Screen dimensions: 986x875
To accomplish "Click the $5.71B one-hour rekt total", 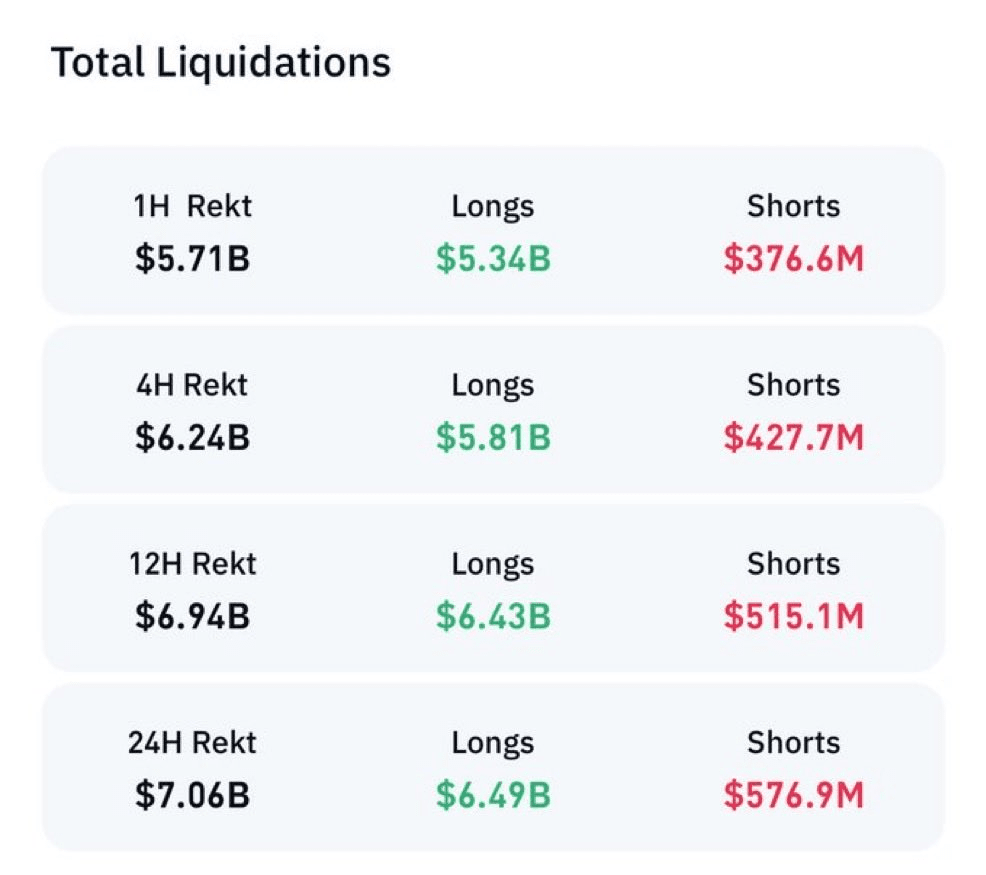I will [192, 259].
